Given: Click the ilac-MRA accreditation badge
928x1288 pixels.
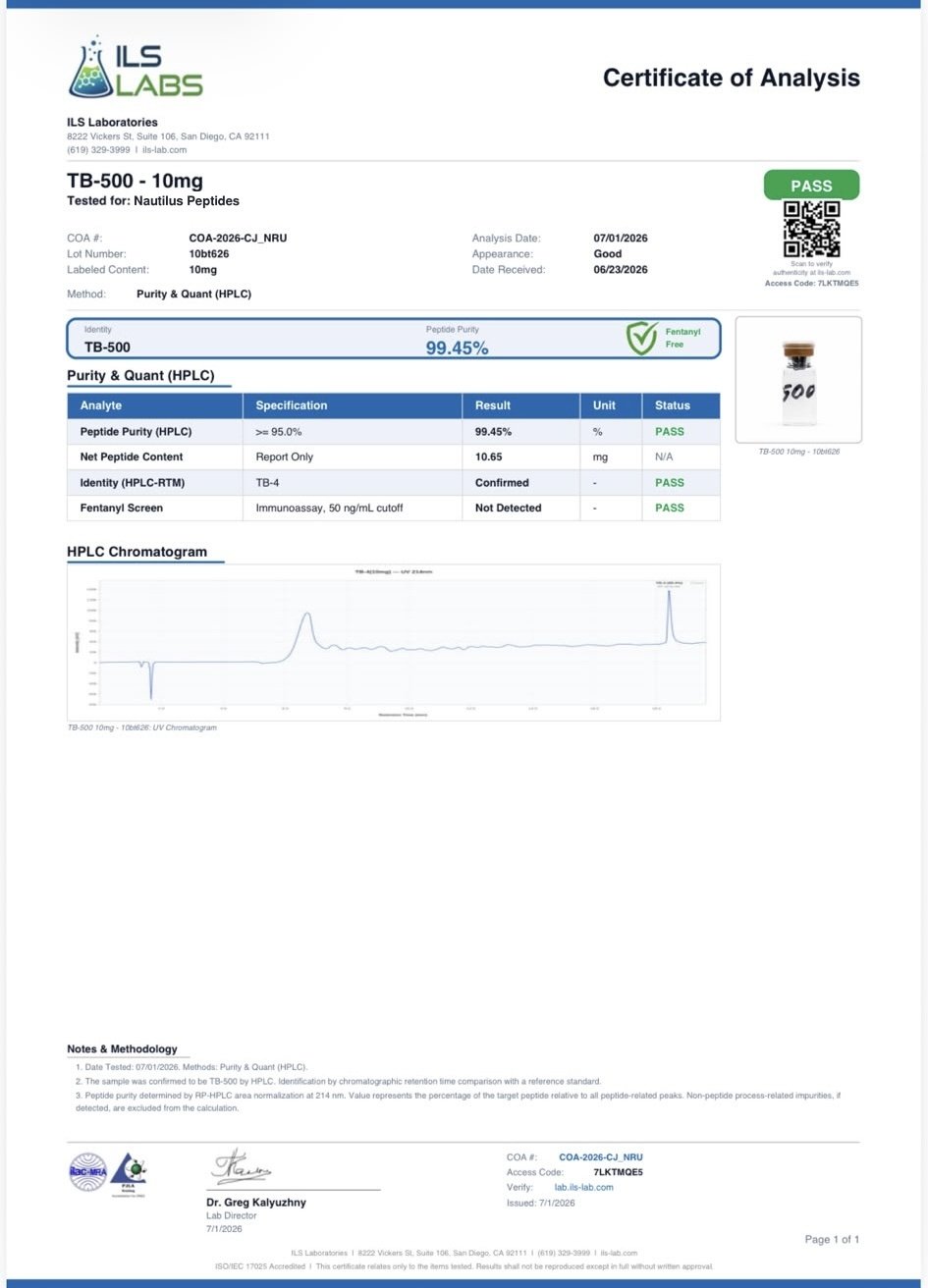Looking at the screenshot, I should [x=87, y=1171].
